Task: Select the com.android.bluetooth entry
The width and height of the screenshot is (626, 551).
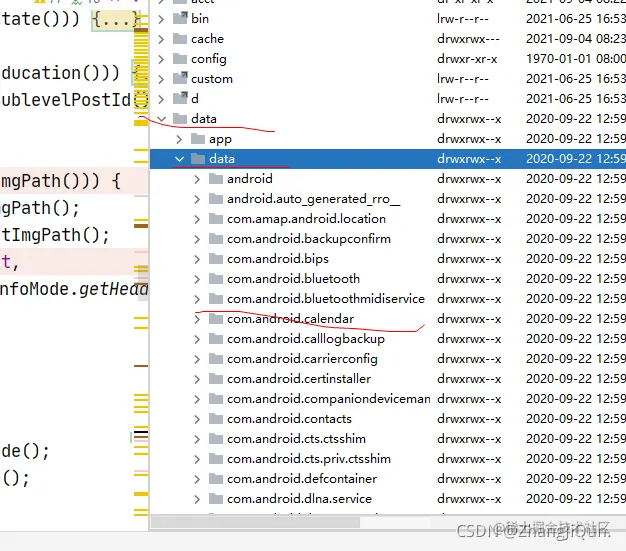Action: click(293, 279)
